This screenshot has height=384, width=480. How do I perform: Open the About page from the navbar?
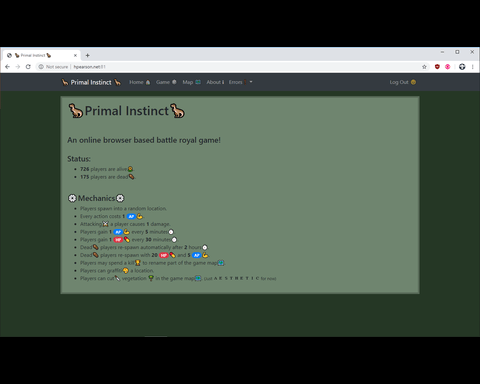coord(215,82)
